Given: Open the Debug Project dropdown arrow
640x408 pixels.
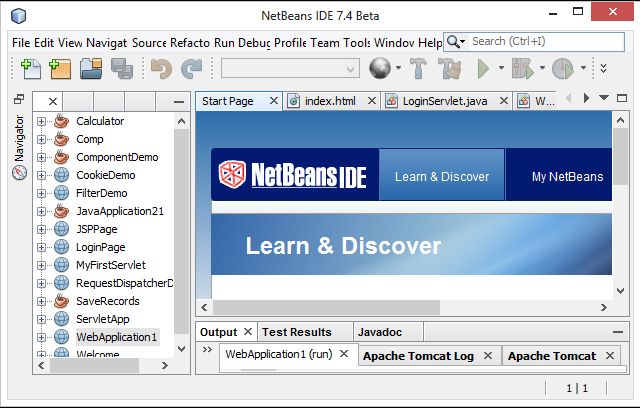Looking at the screenshot, I should coord(542,68).
